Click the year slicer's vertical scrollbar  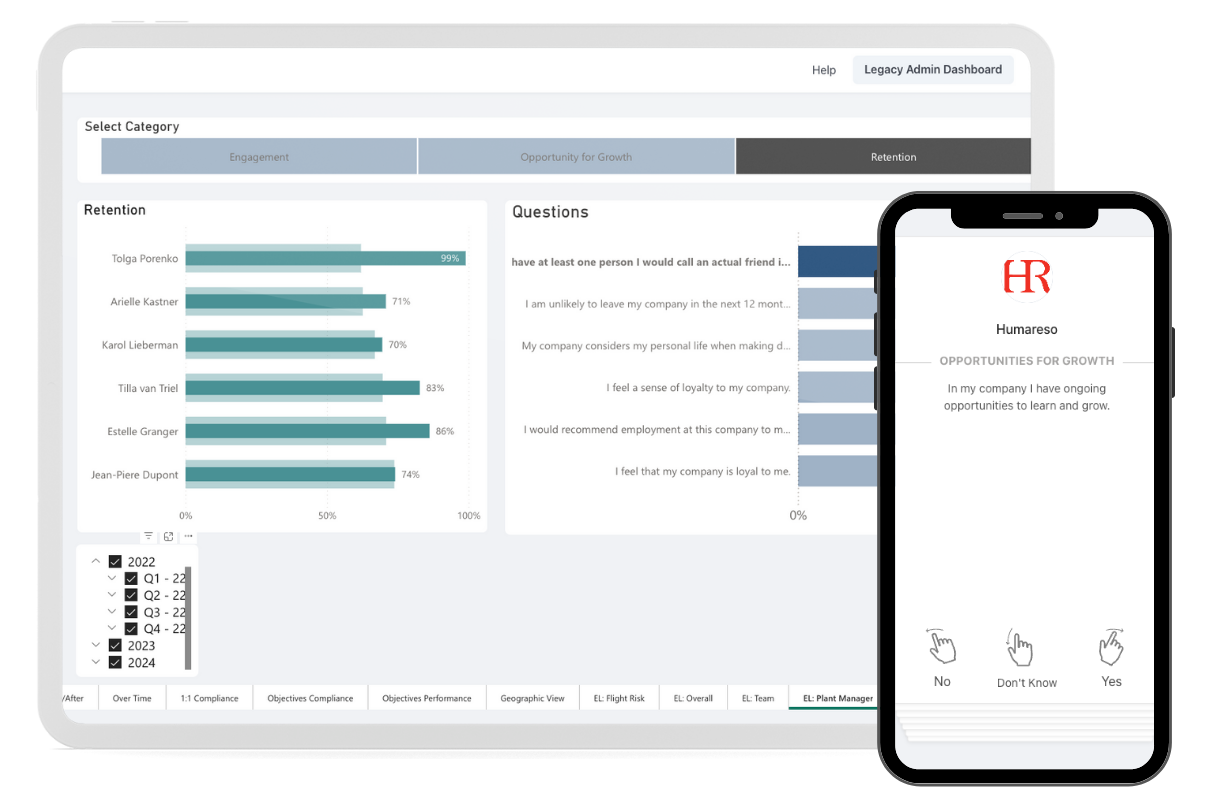coord(188,618)
